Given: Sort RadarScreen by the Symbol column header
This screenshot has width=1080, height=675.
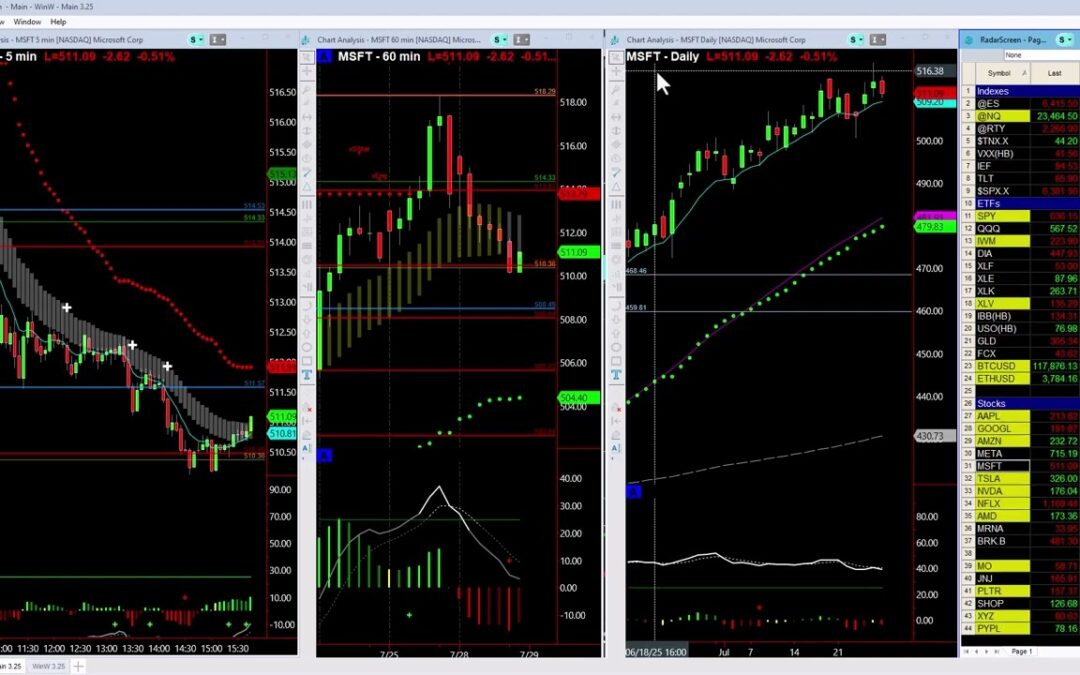Looking at the screenshot, I should [1003, 72].
